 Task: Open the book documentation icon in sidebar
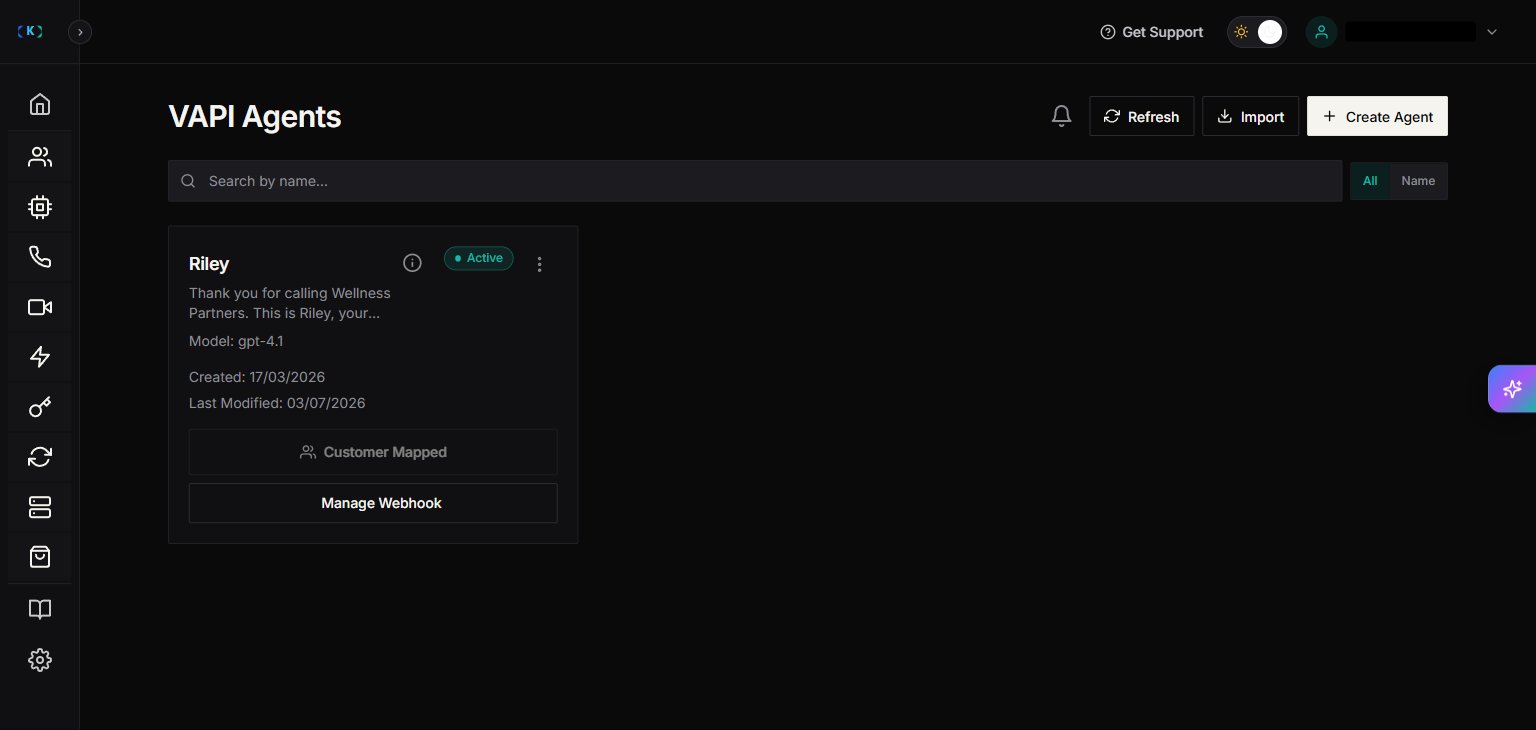tap(40, 609)
